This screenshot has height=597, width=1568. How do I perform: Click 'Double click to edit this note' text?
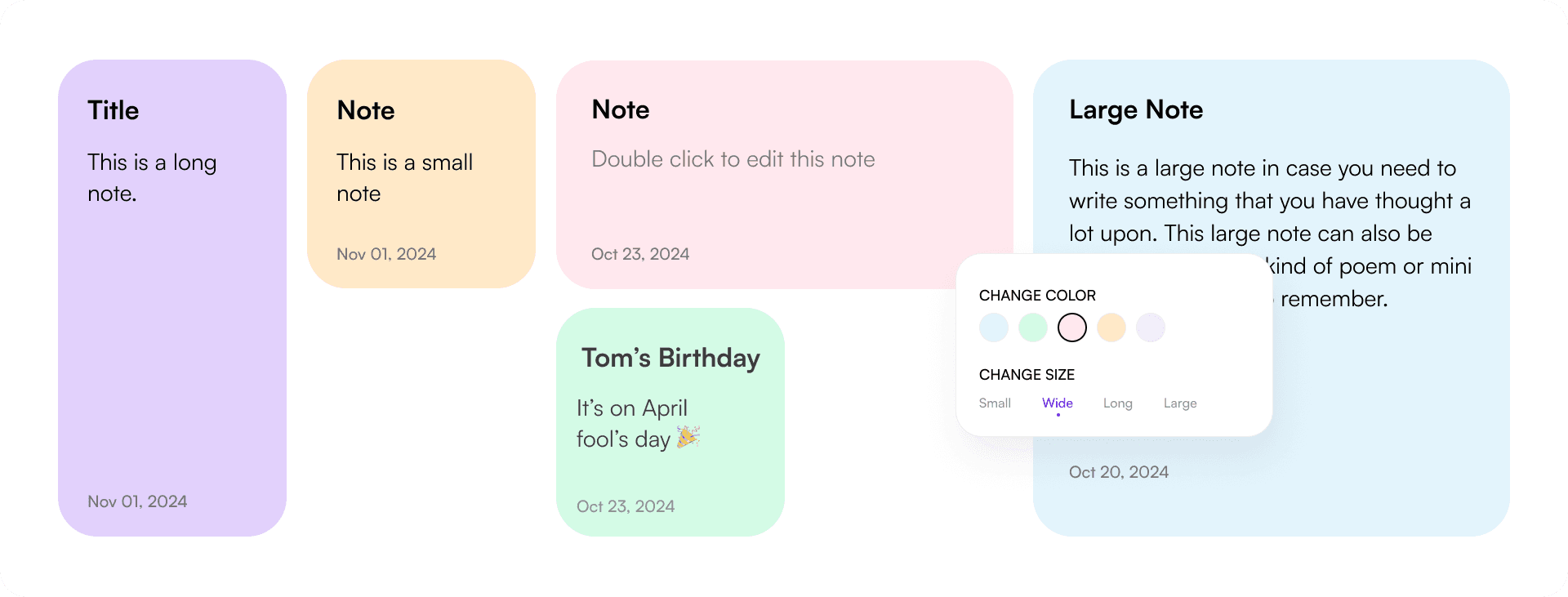[x=733, y=159]
